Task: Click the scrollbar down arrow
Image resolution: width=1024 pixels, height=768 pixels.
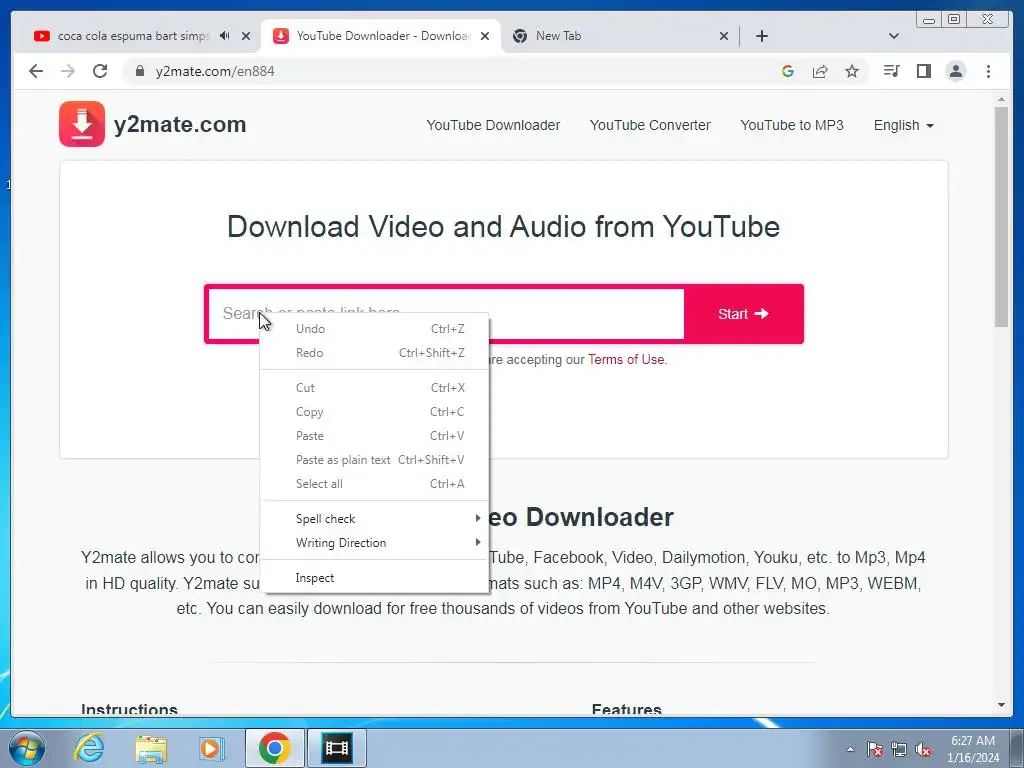Action: 1001,705
